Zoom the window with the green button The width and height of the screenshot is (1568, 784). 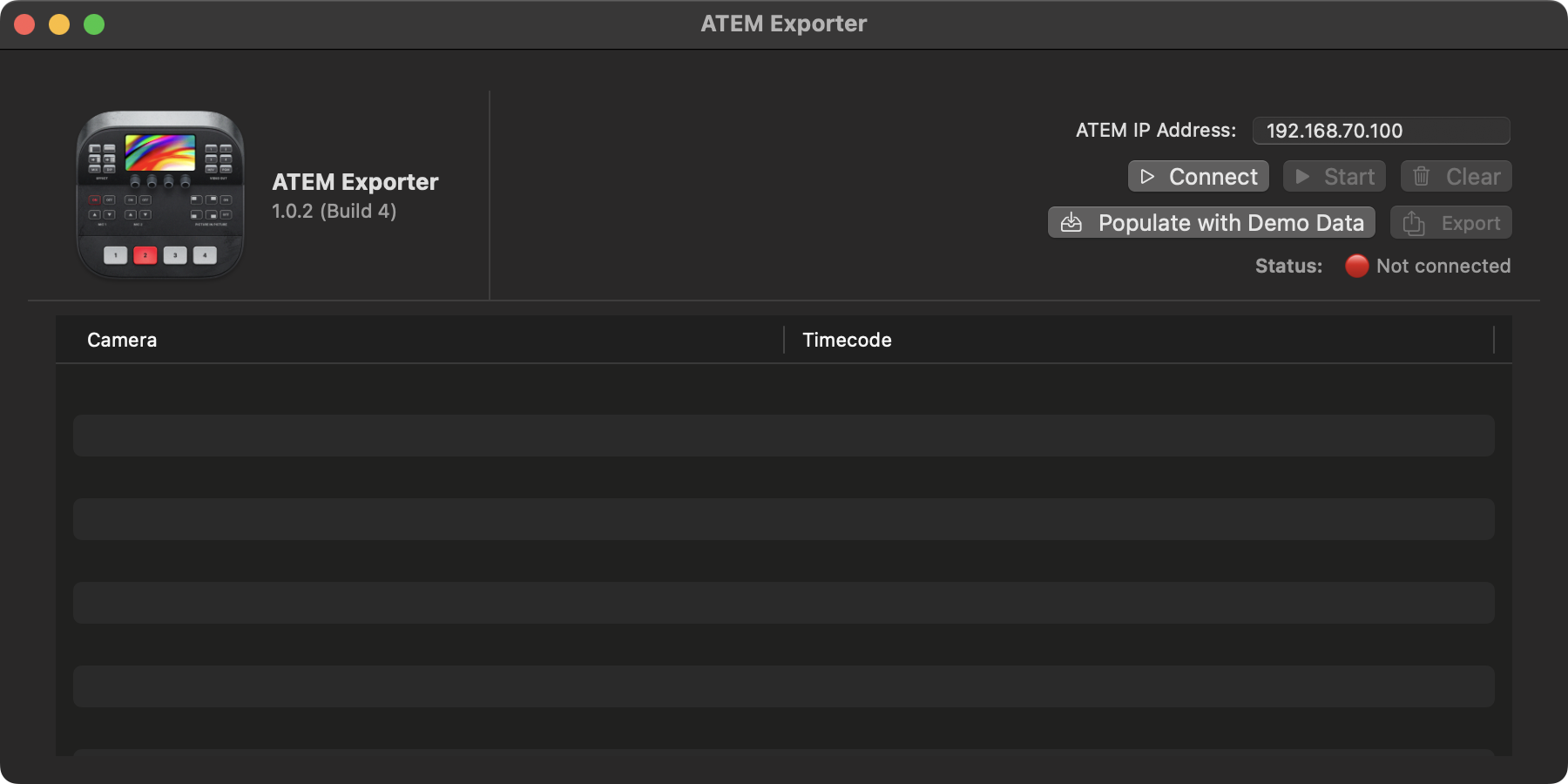click(94, 24)
